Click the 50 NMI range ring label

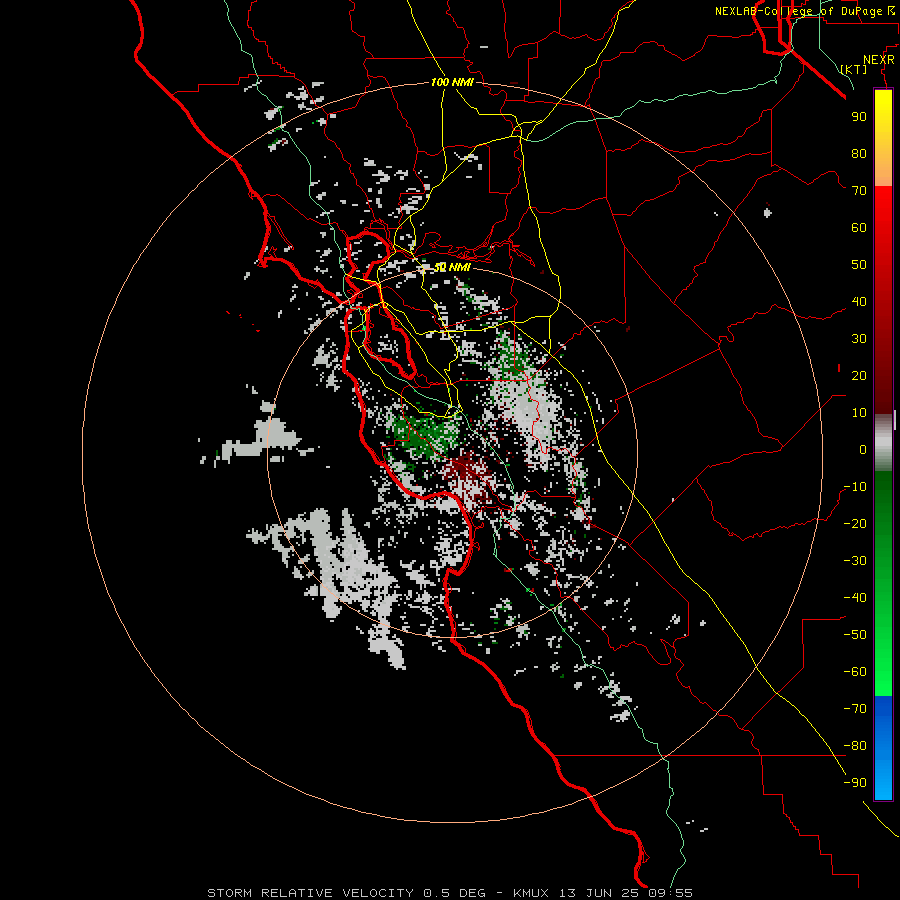[x=452, y=267]
